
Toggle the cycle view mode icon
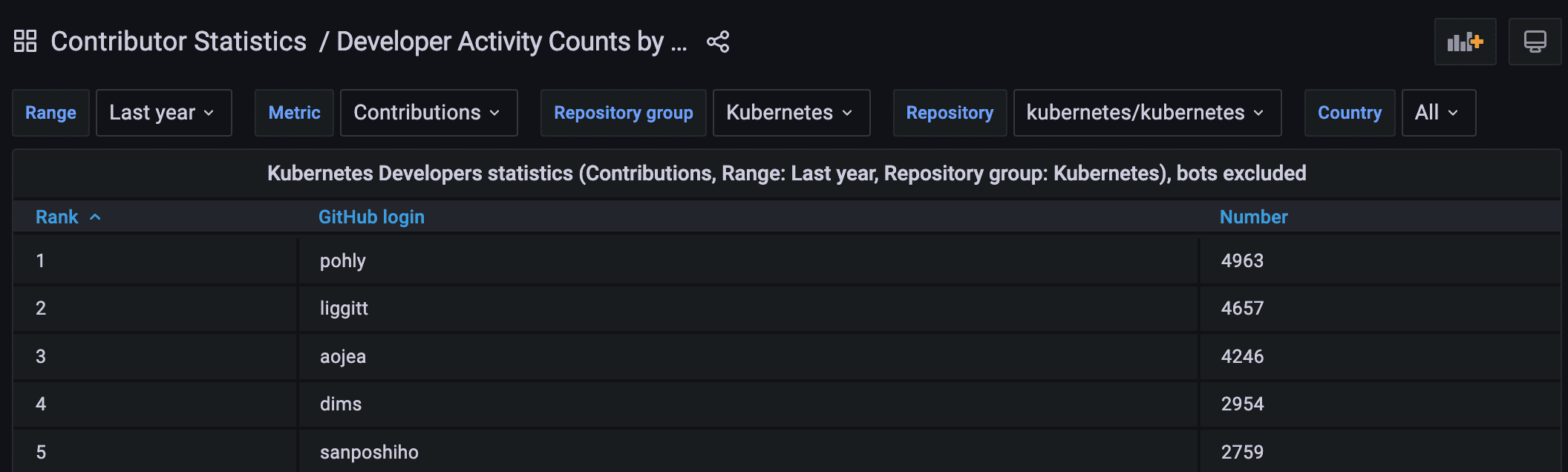1535,42
